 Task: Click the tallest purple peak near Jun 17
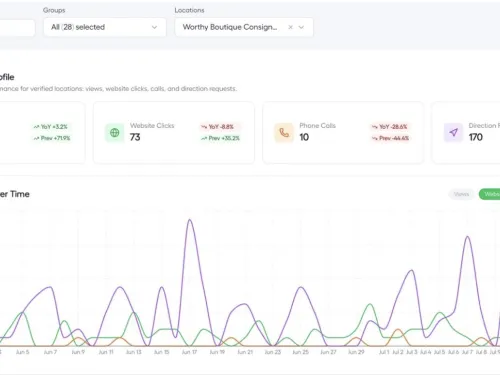point(190,220)
